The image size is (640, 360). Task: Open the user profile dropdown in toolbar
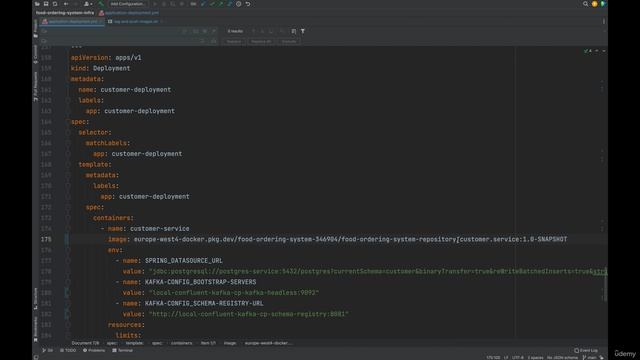click(88, 4)
